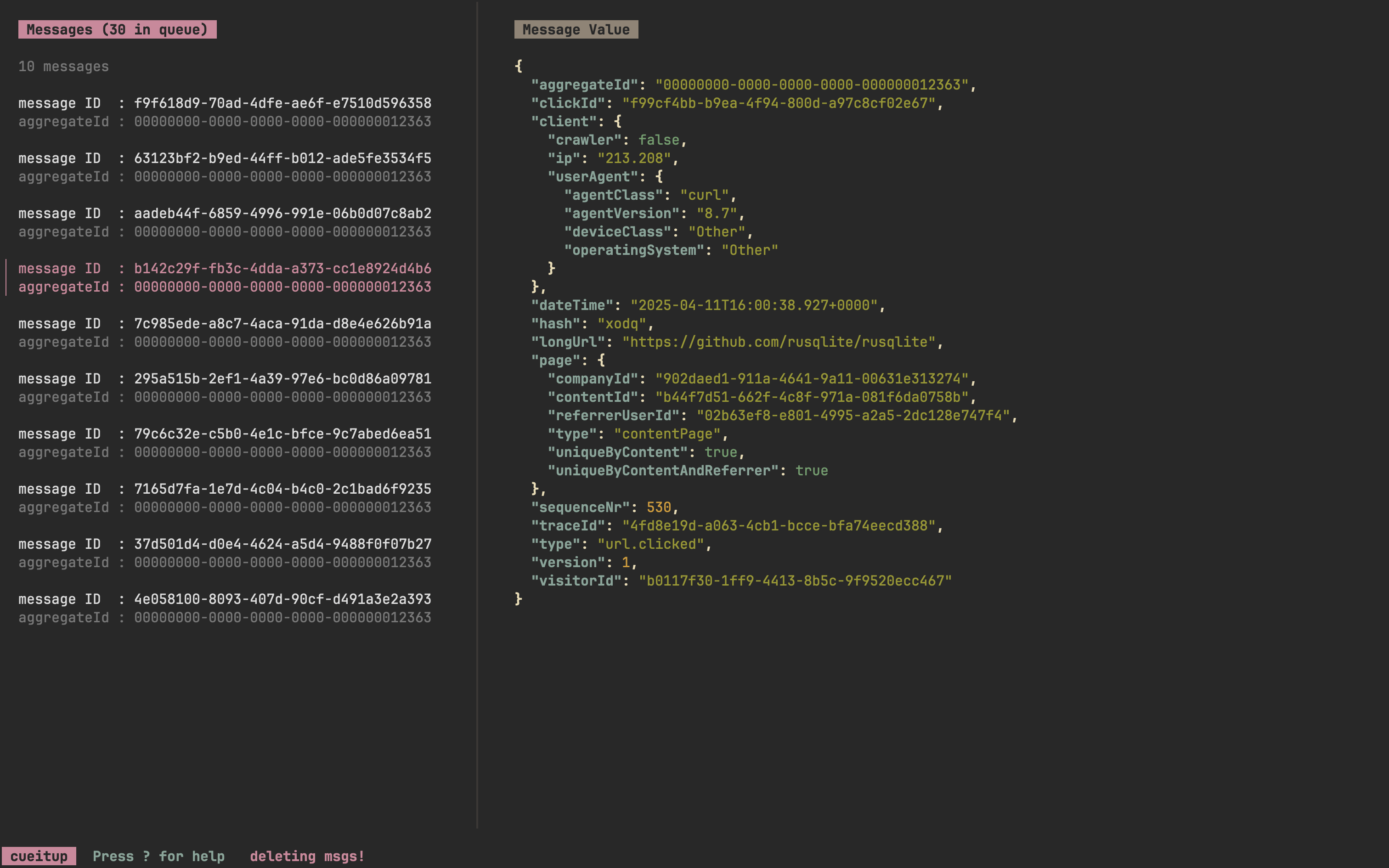
Task: Click the cueitup label in status bar
Action: click(39, 856)
